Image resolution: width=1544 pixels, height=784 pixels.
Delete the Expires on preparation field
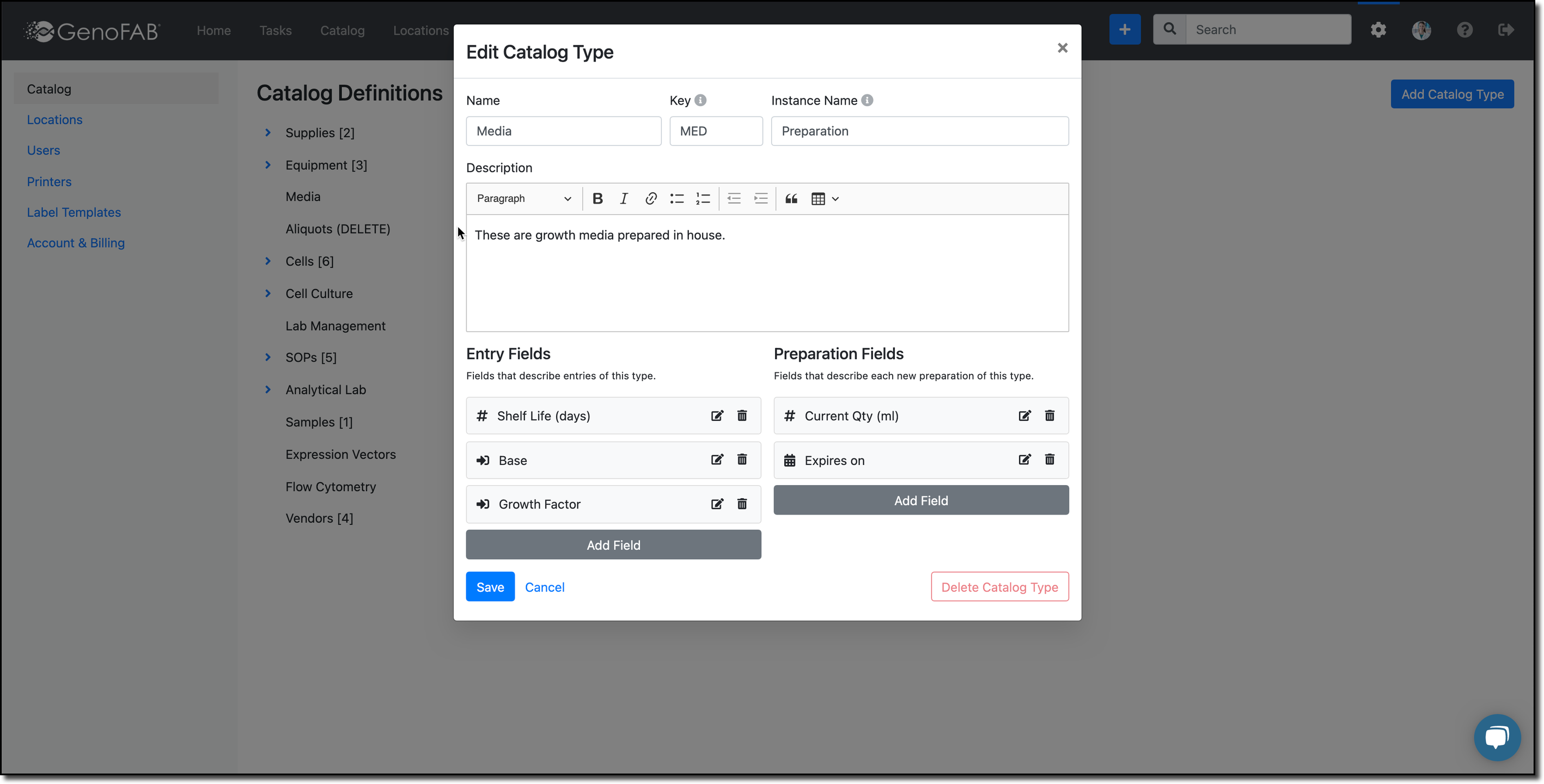[x=1049, y=460]
